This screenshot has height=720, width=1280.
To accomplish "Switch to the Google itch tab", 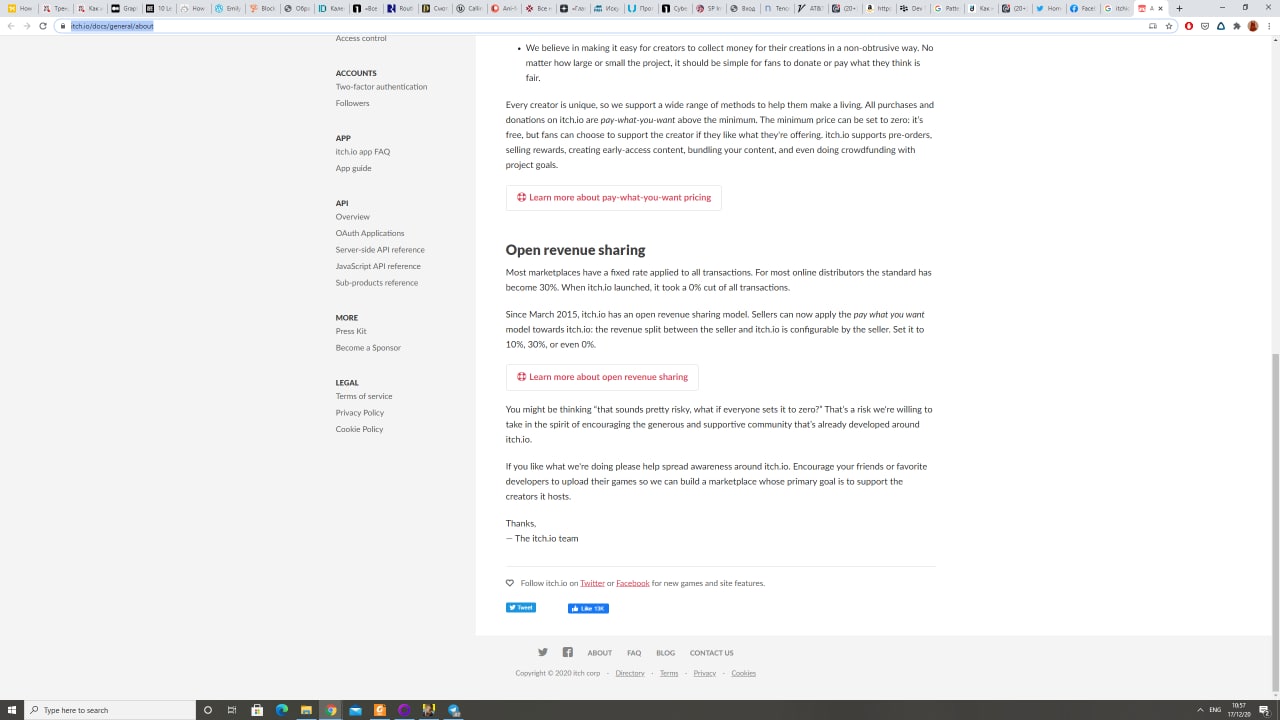I will coord(1116,8).
